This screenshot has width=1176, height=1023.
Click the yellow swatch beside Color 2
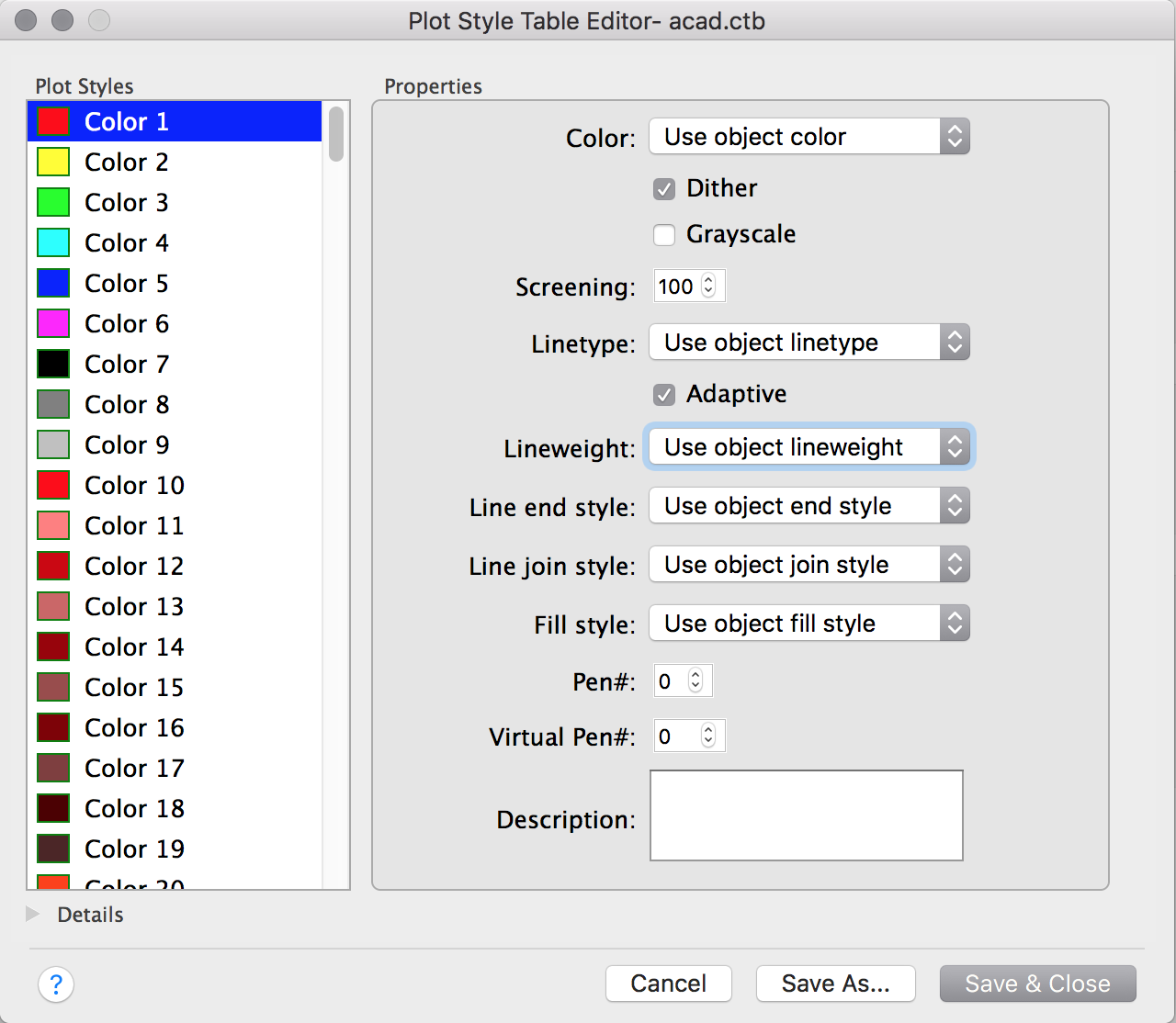(x=52, y=162)
